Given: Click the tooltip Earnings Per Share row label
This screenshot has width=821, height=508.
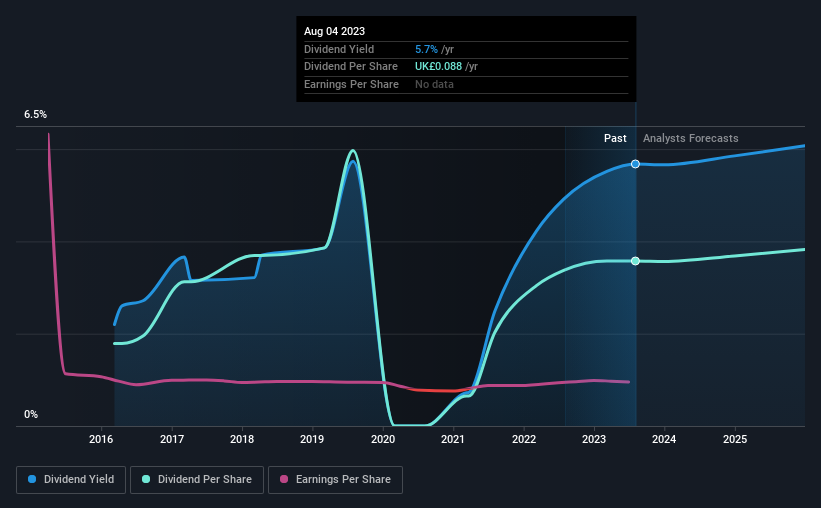Looking at the screenshot, I should [x=351, y=84].
